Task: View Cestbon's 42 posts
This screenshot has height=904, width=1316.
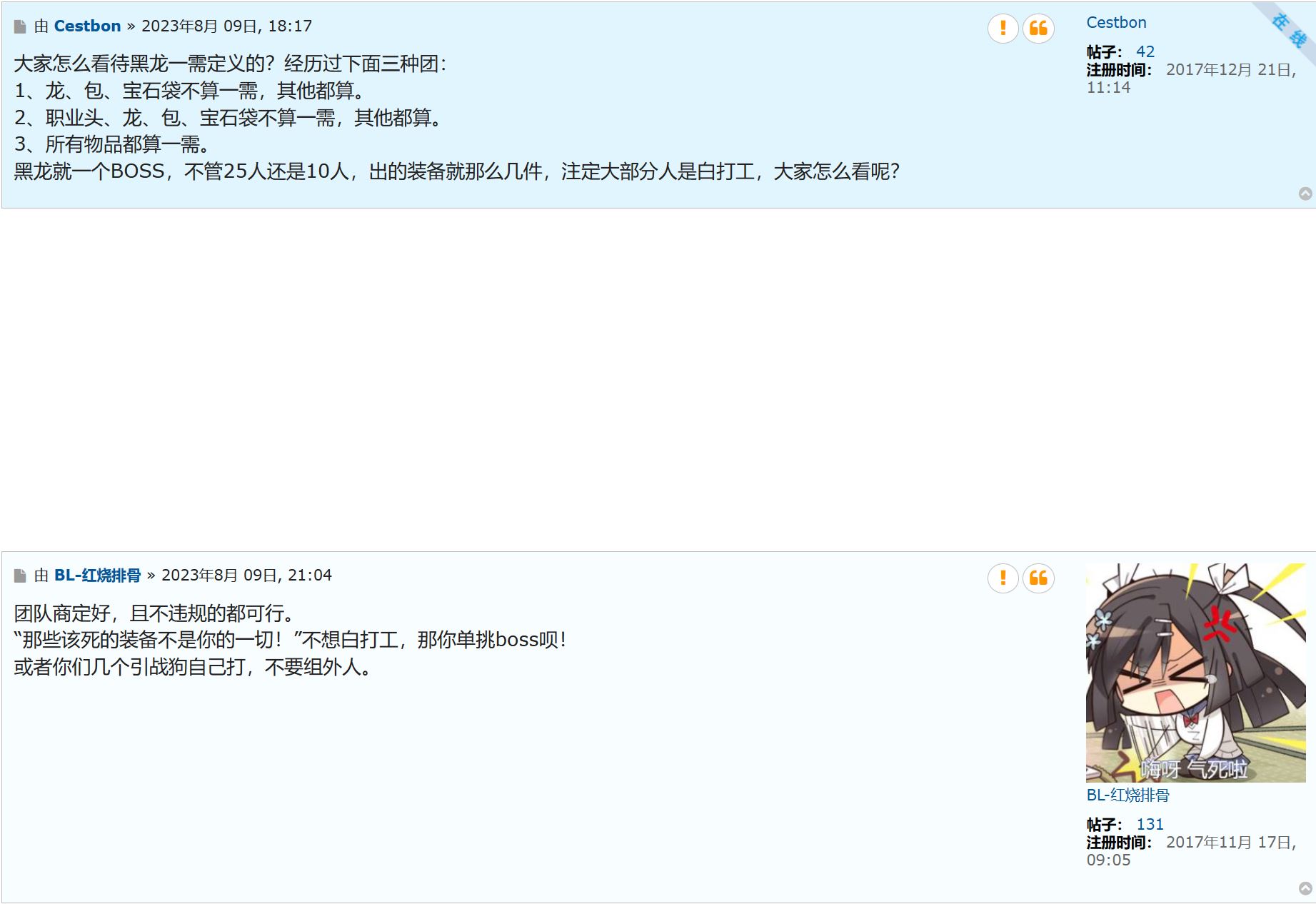Action: (1145, 52)
